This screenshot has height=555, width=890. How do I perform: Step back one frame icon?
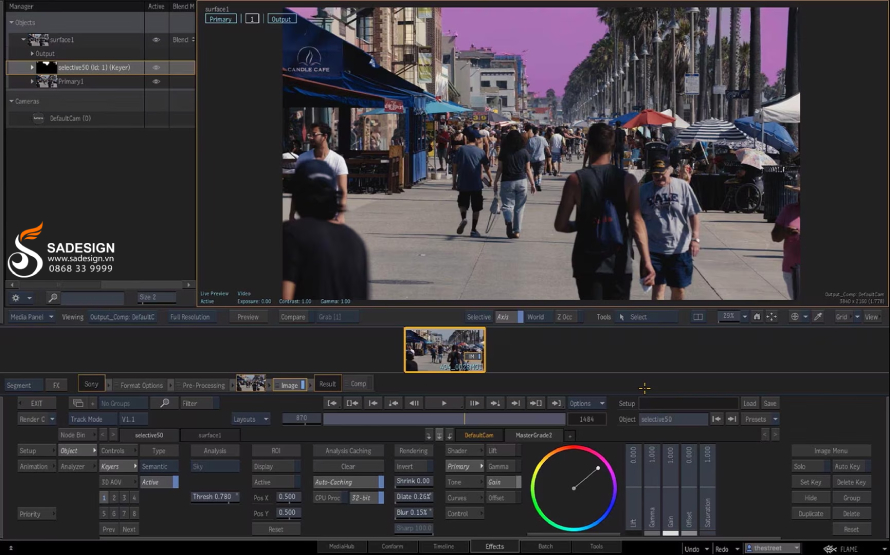[x=414, y=403]
